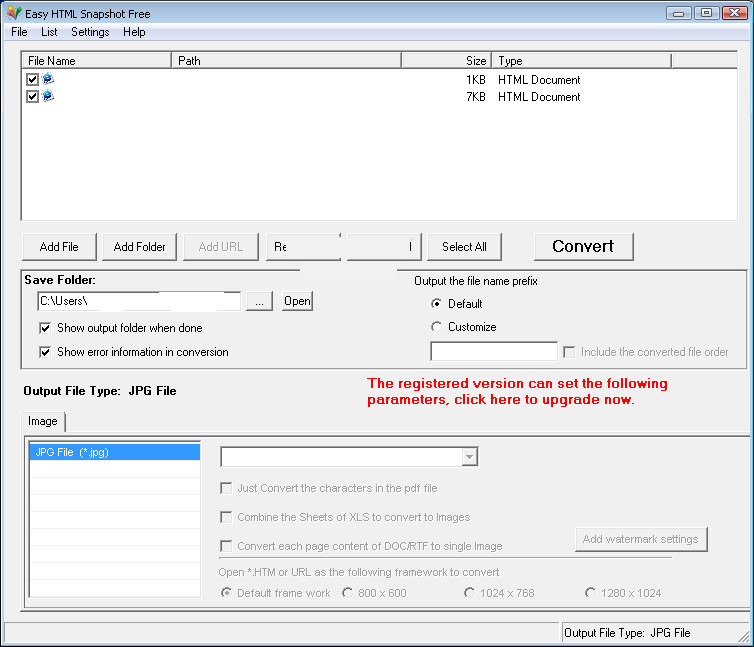Viewport: 754px width, 647px height.
Task: Click HTML Document type in the 7KB row
Action: tap(539, 97)
